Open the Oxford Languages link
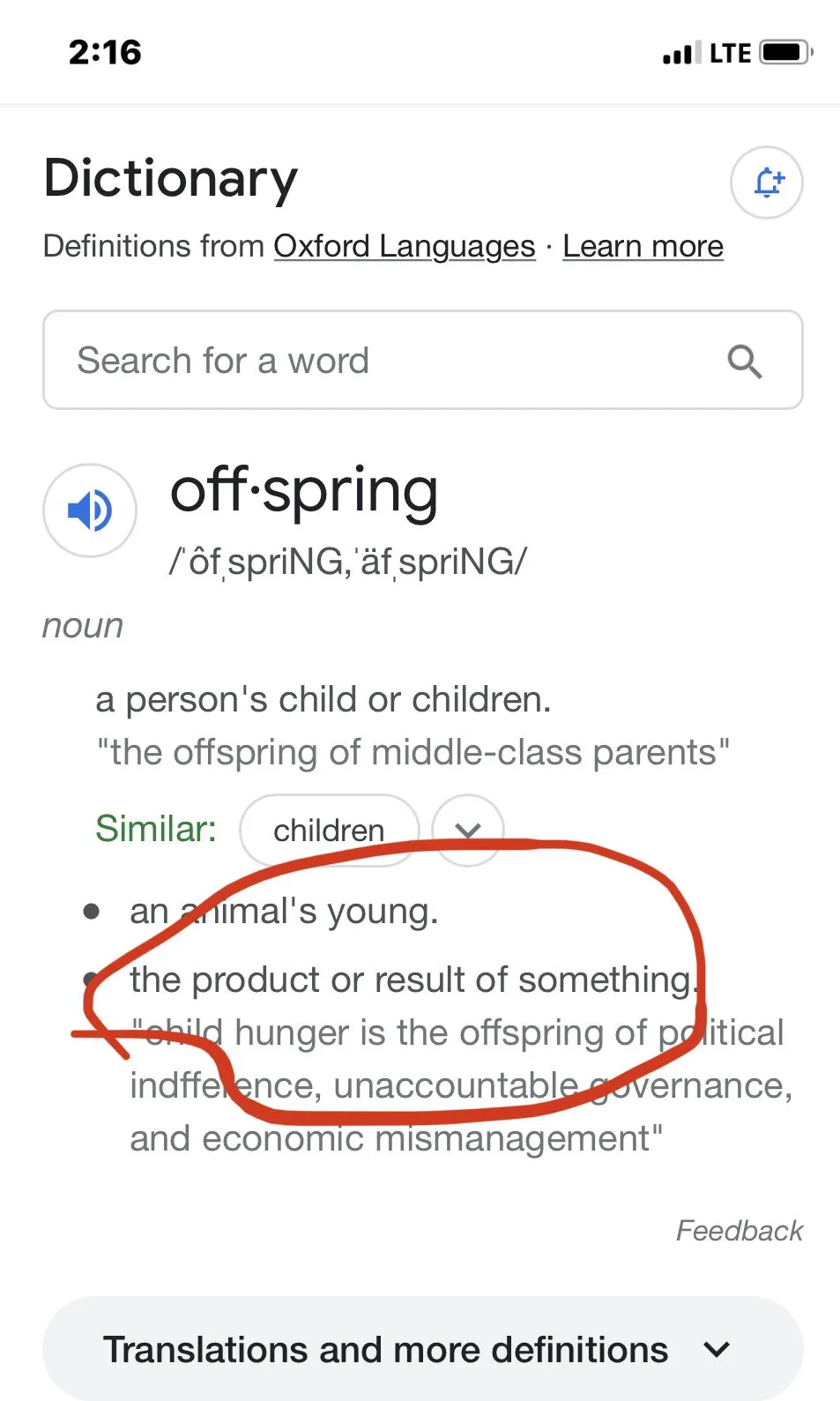The width and height of the screenshot is (840, 1401). click(405, 246)
